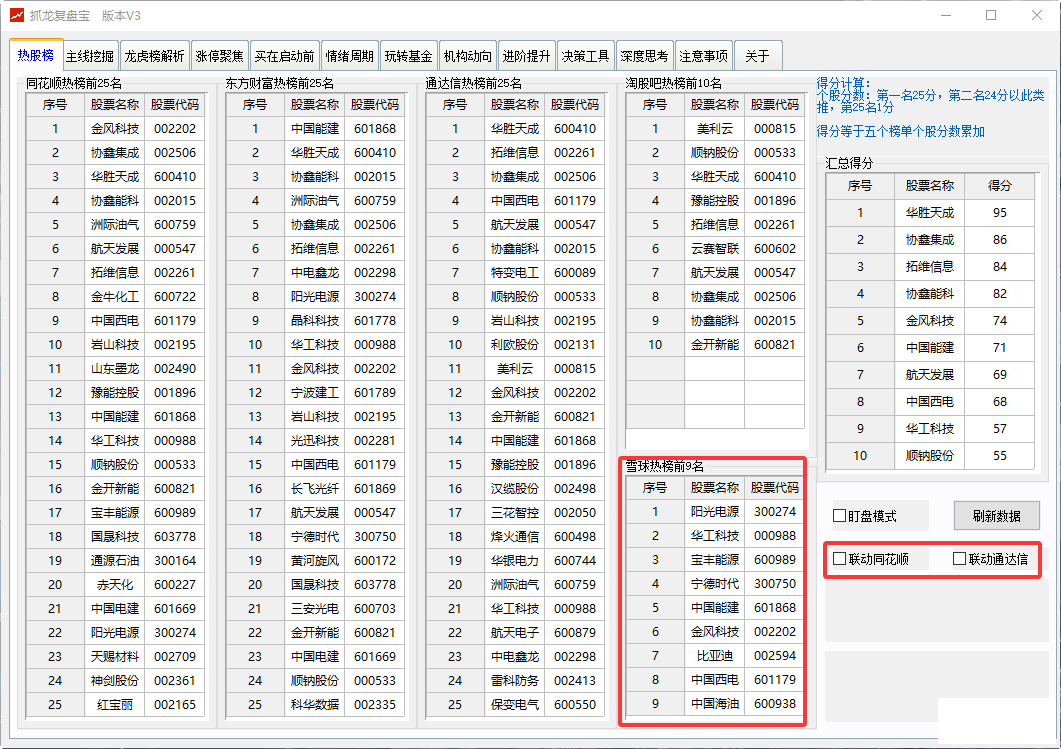The image size is (1061, 749).
Task: Toggle the 联动同花顺 checkbox
Action: [x=840, y=559]
